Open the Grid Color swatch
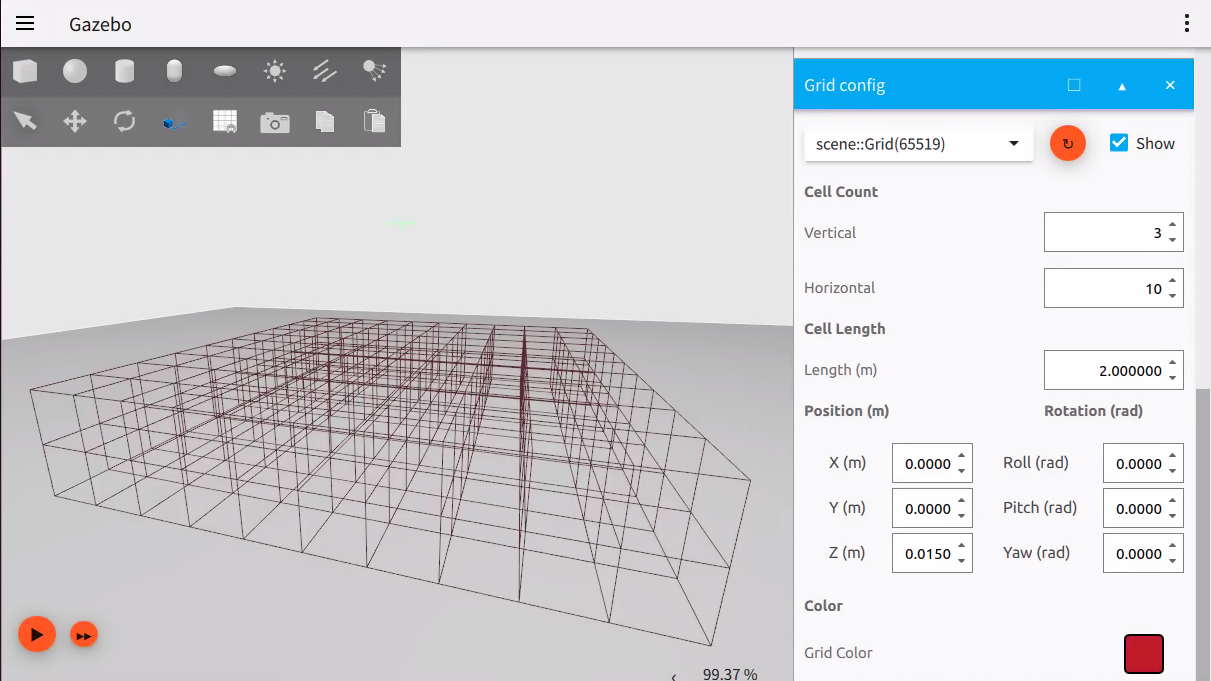 coord(1144,653)
